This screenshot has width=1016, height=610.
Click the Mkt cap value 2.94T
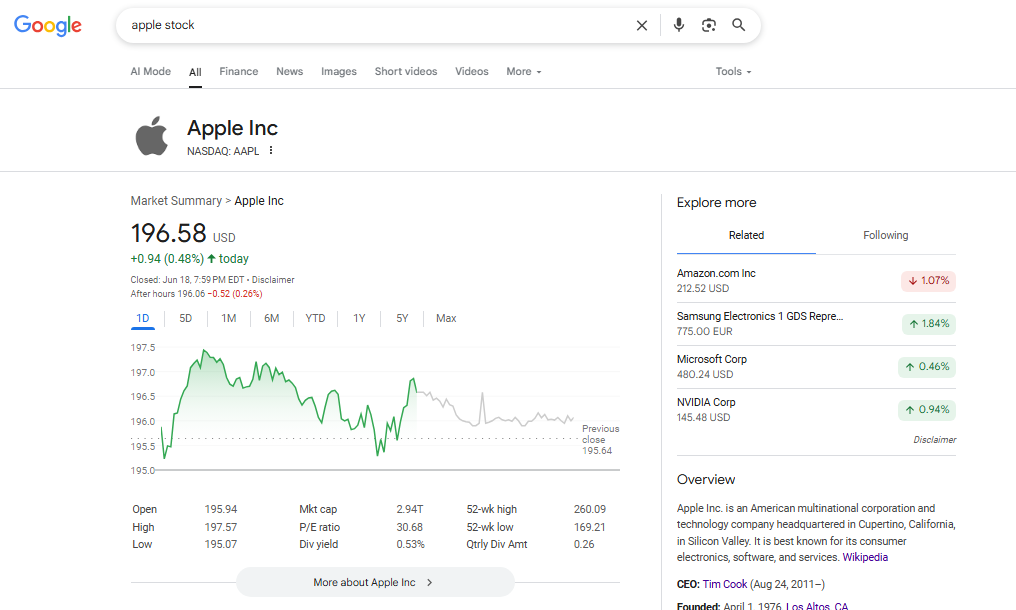click(x=410, y=510)
